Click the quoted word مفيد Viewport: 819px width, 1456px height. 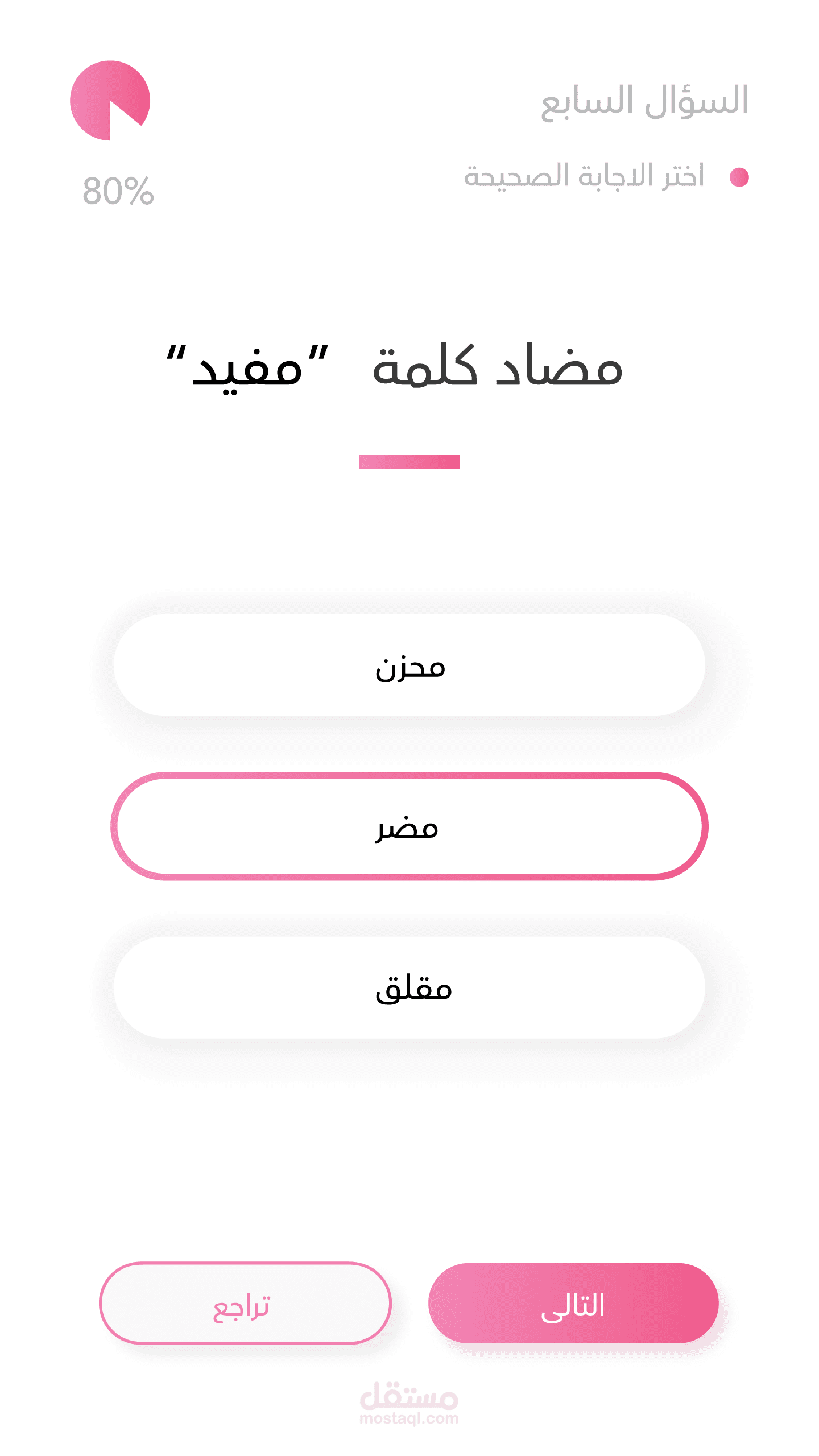tap(247, 370)
